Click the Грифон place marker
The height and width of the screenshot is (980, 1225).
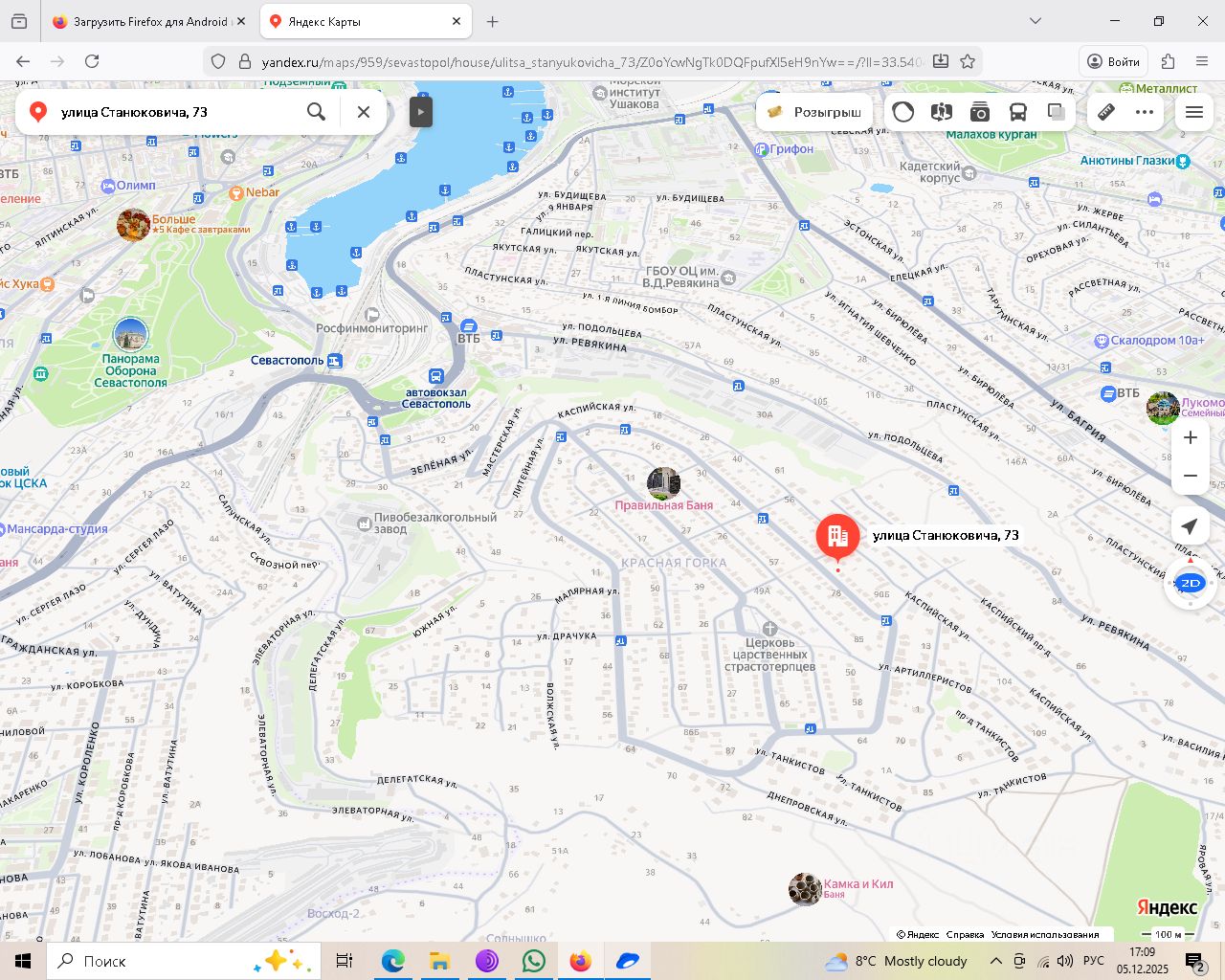click(762, 149)
